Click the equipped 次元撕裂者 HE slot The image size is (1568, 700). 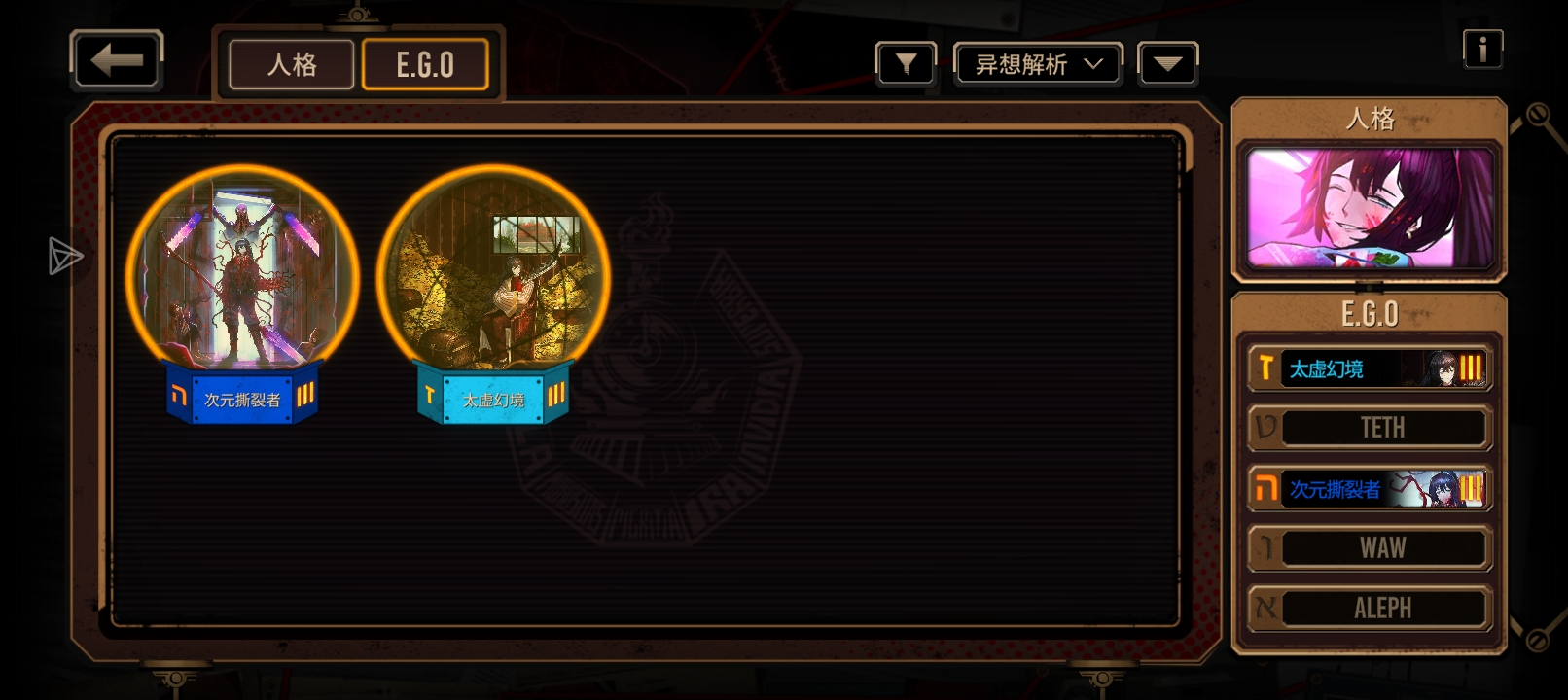click(x=1370, y=488)
